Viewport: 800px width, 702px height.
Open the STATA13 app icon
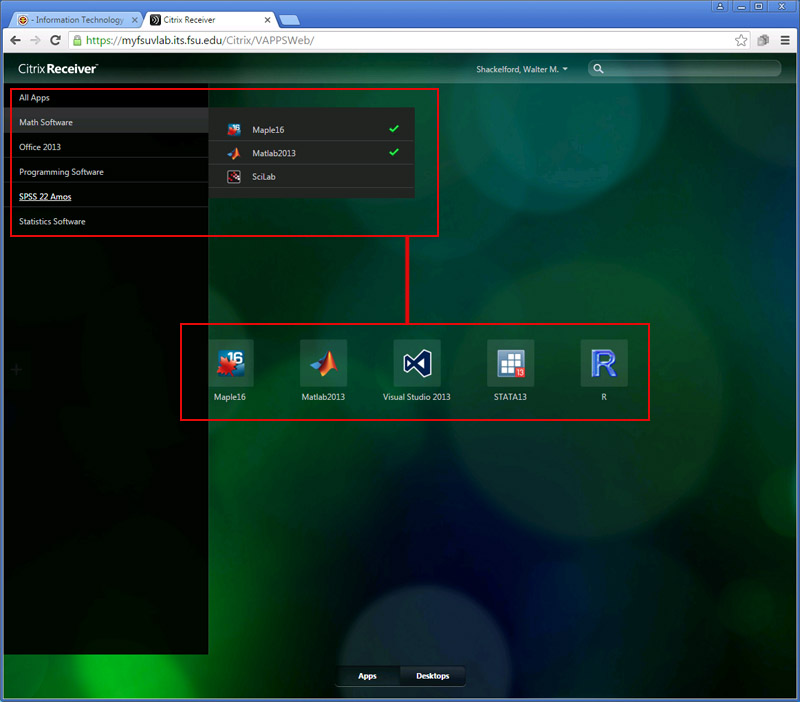coord(510,363)
